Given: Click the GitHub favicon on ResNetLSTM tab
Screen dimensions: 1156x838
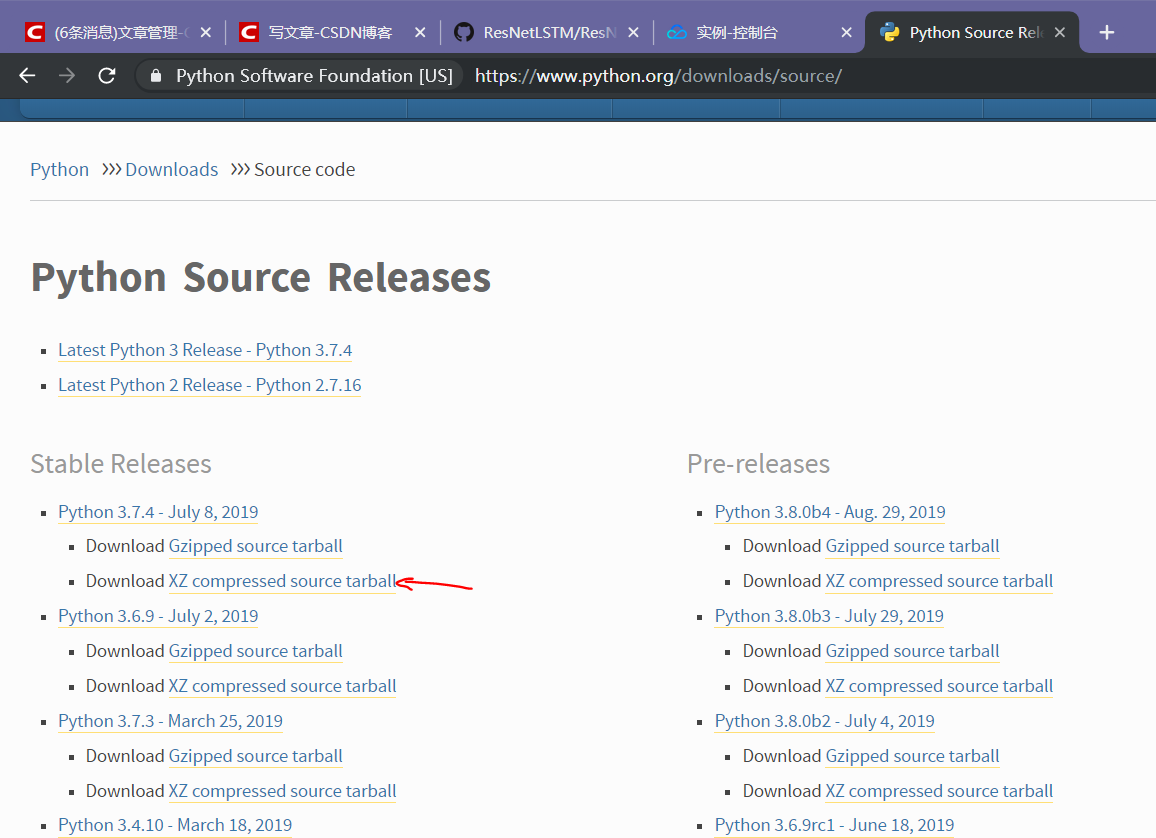Looking at the screenshot, I should (464, 32).
